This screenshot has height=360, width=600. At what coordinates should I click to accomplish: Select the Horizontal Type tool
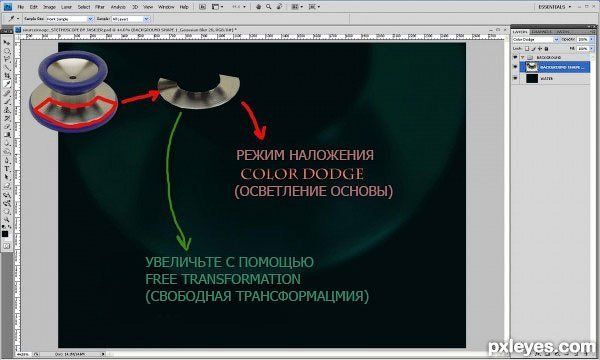7,169
